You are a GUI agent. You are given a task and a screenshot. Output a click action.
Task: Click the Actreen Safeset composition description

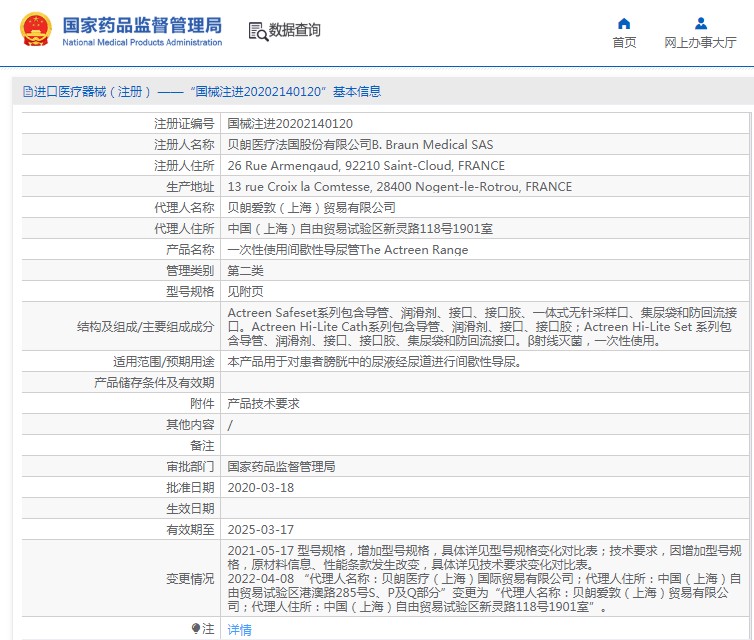[482, 326]
